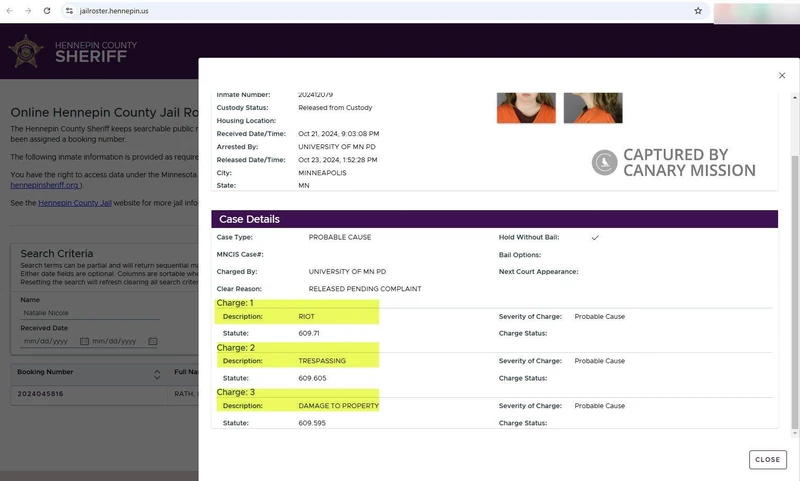The width and height of the screenshot is (800, 481).
Task: Click the TRESPASSING charge description
Action: click(322, 361)
